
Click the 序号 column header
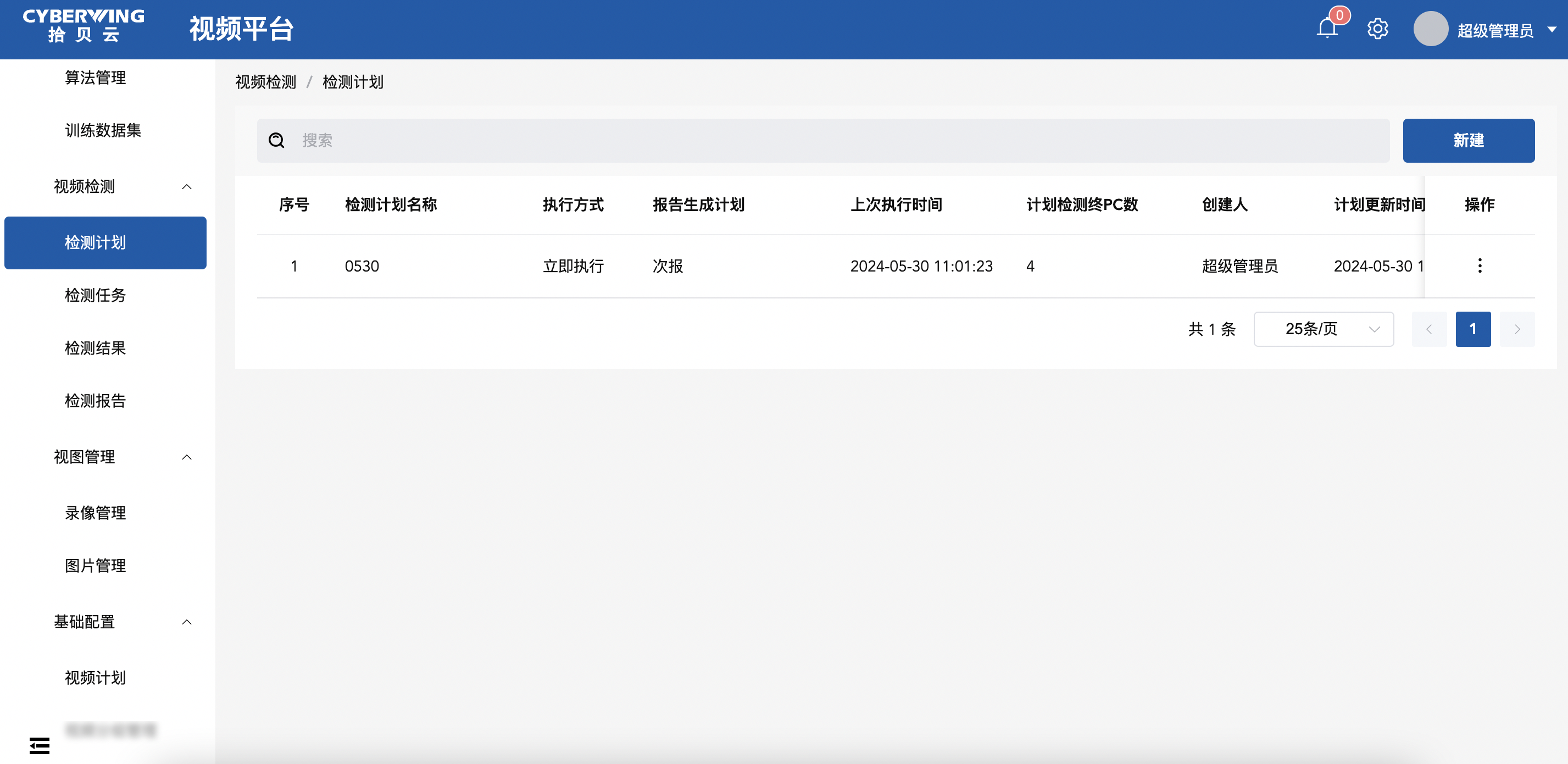coord(294,204)
